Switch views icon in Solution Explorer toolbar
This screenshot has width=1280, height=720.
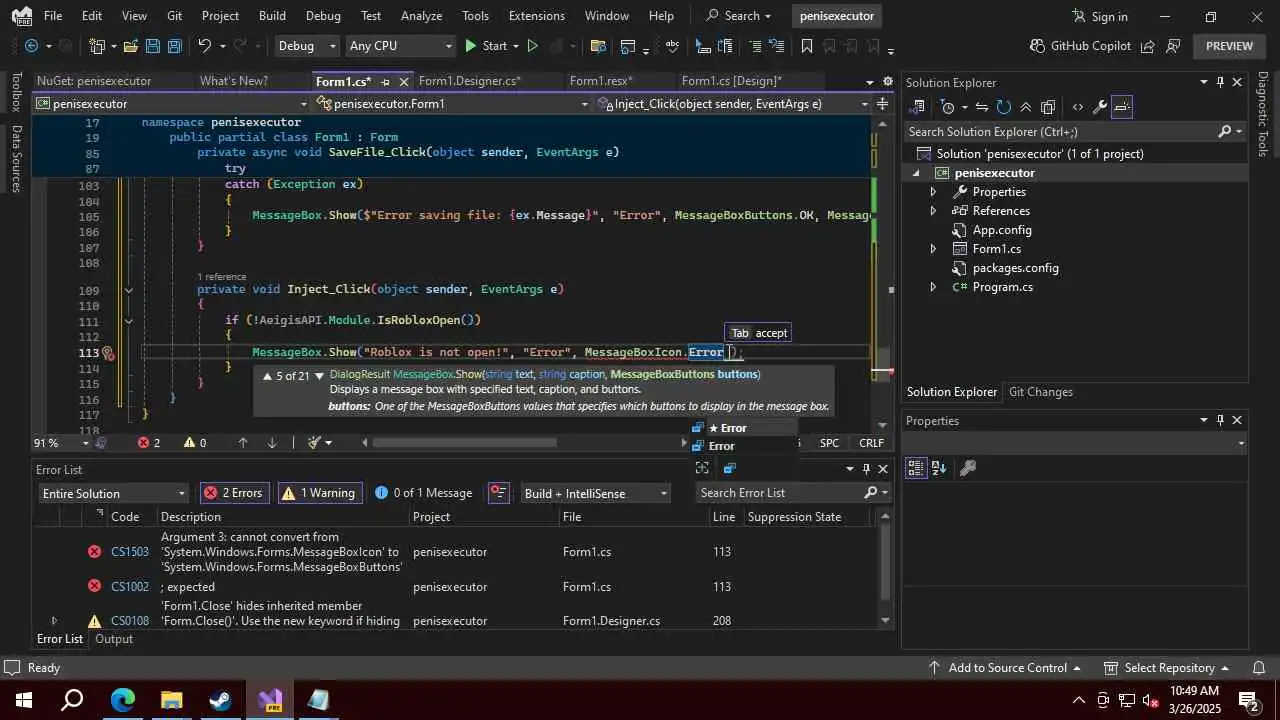tap(919, 107)
